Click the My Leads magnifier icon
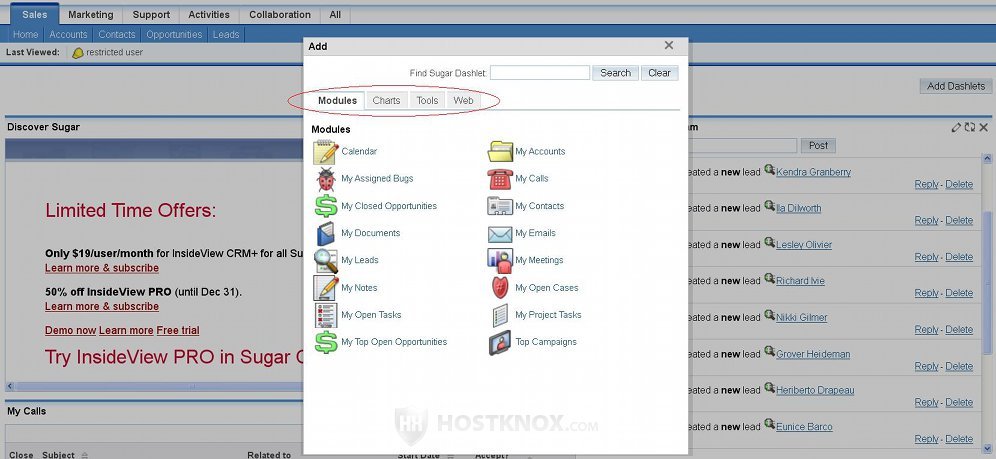The height and width of the screenshot is (459, 996). tap(326, 260)
